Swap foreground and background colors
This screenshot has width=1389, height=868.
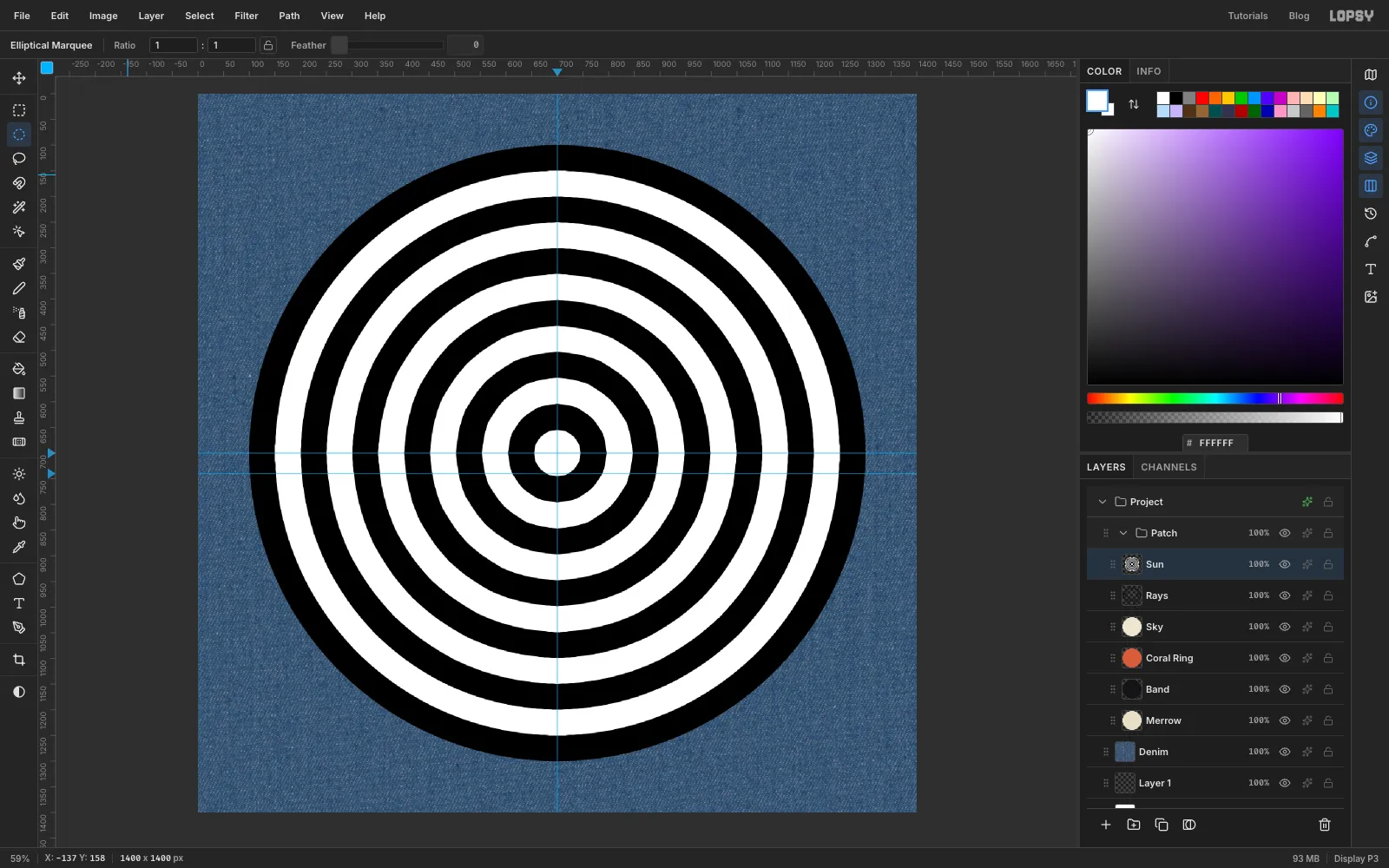coord(1134,104)
